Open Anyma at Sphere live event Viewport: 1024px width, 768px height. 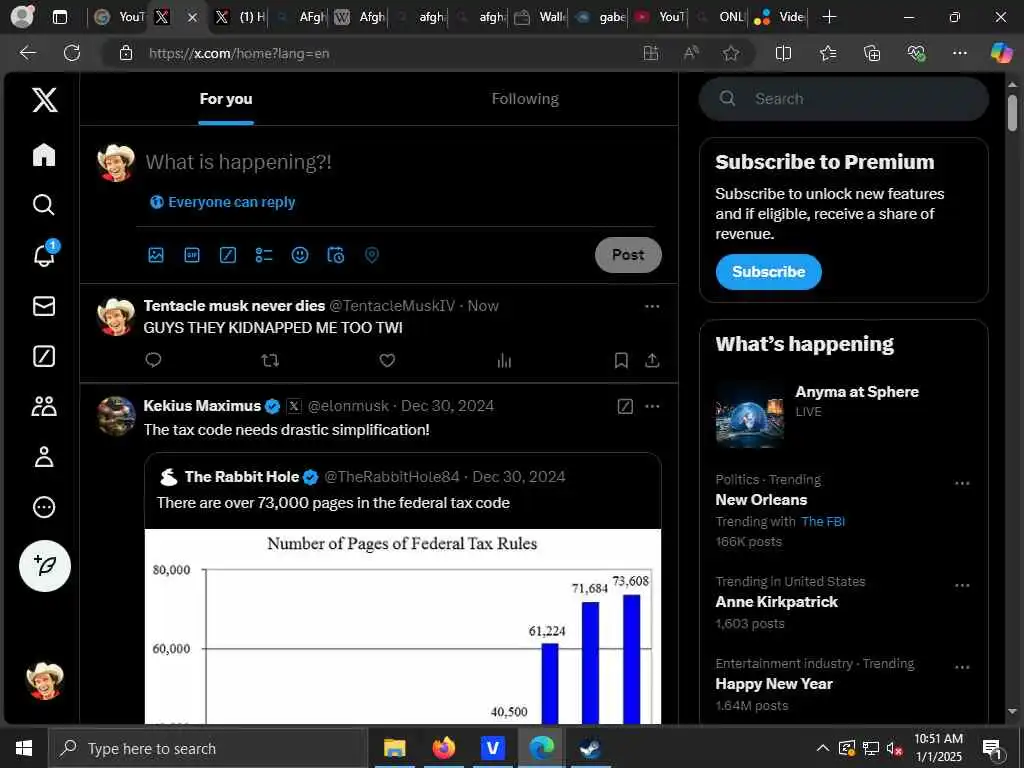(x=843, y=415)
